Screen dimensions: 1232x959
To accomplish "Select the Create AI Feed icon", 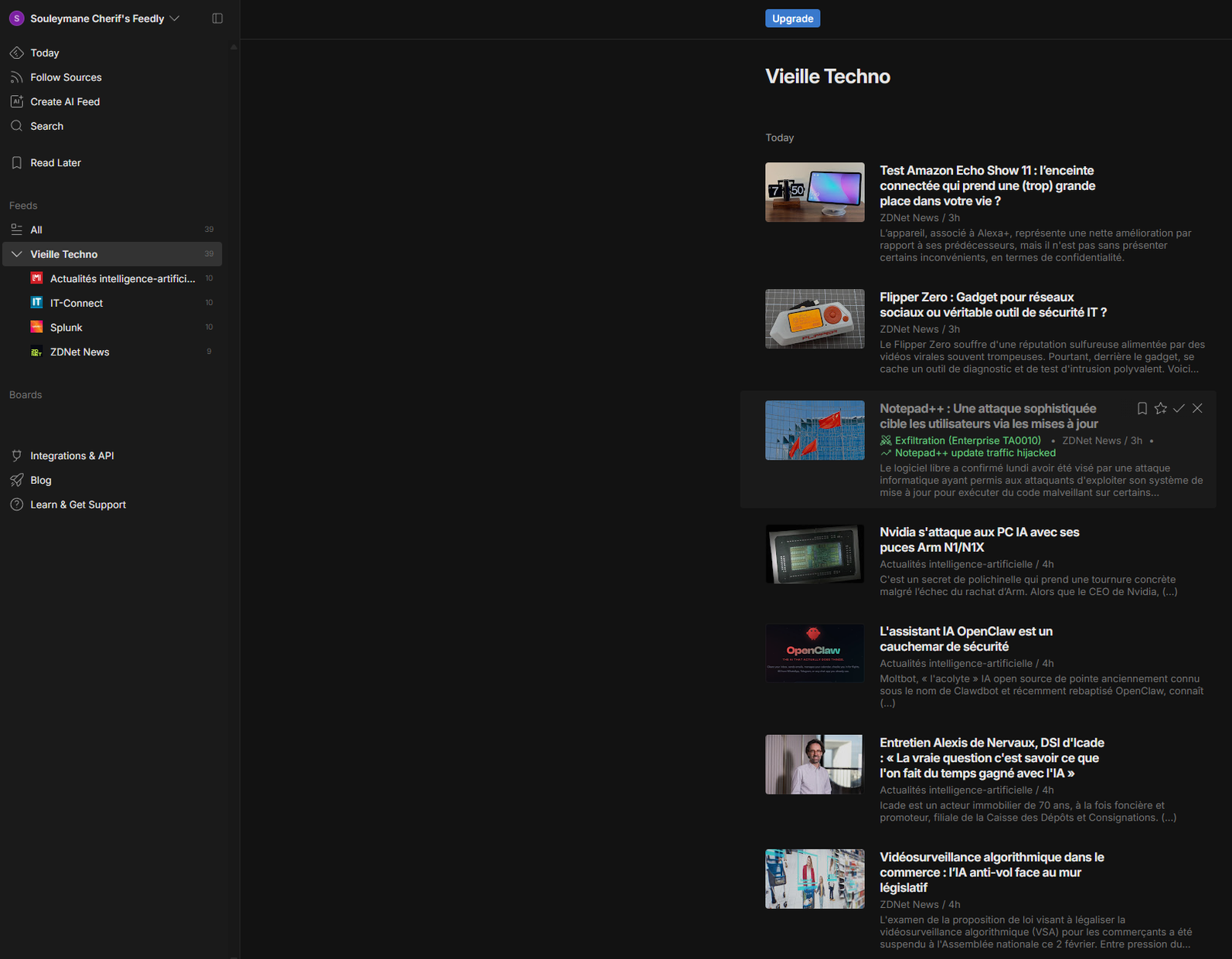I will pos(16,102).
